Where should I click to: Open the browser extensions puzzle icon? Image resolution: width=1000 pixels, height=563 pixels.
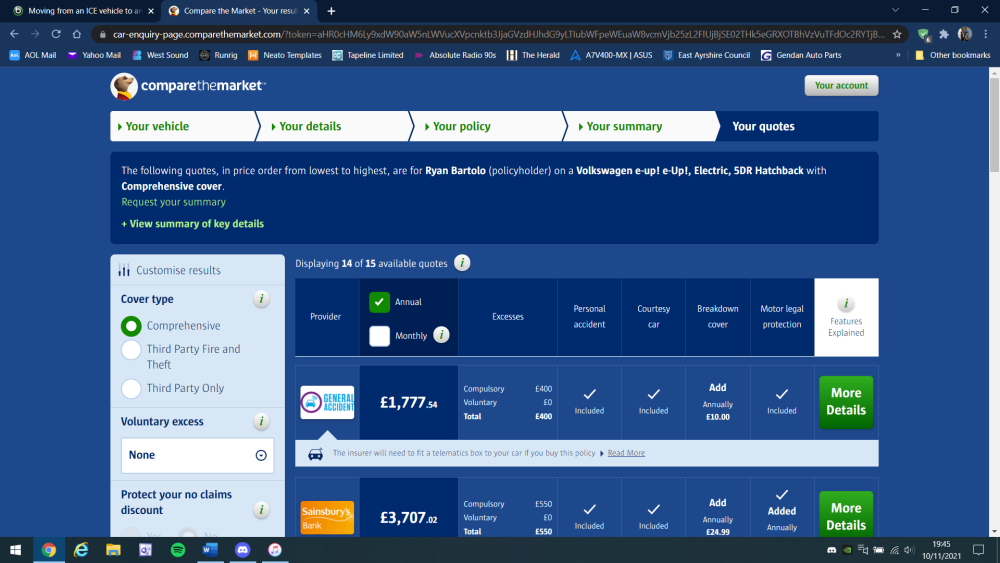pyautogui.click(x=944, y=34)
